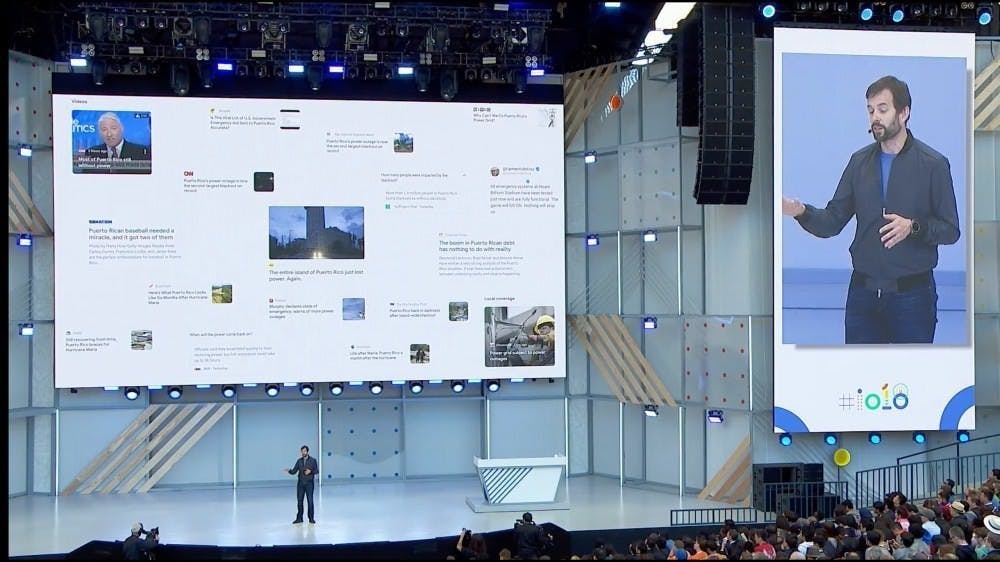Open the "Puerto Rico back in darkness" story thumbnail
This screenshot has width=1000, height=562.
click(458, 311)
